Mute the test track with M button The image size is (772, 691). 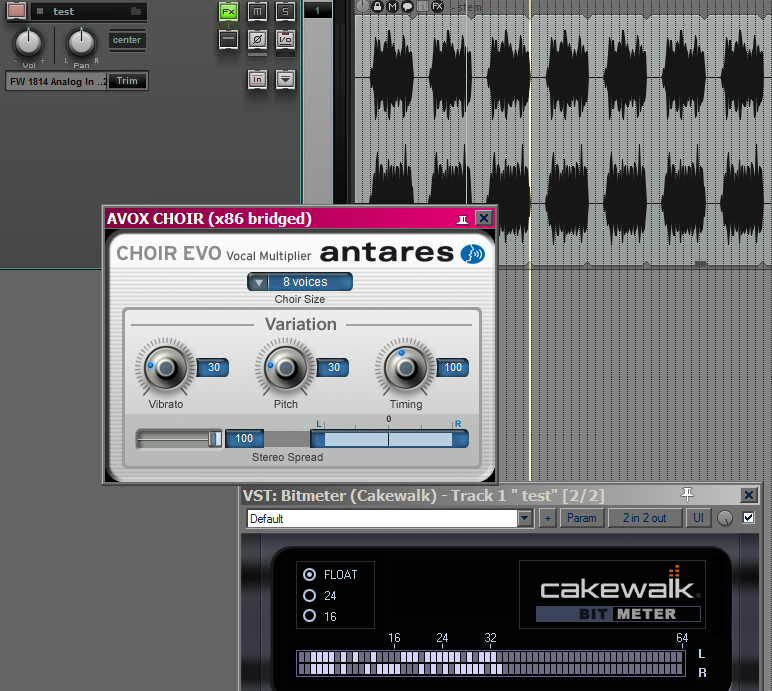257,11
